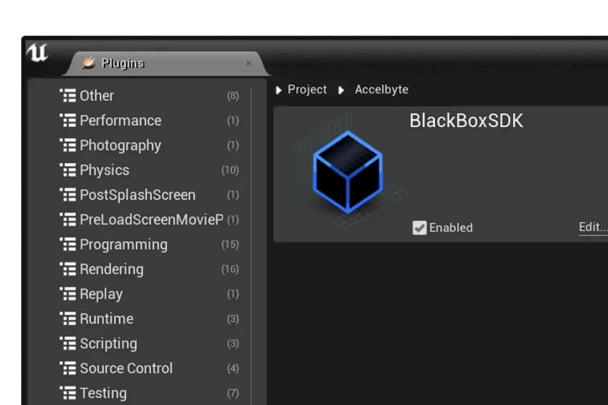Click the (10) count next to Physics

pyautogui.click(x=230, y=170)
